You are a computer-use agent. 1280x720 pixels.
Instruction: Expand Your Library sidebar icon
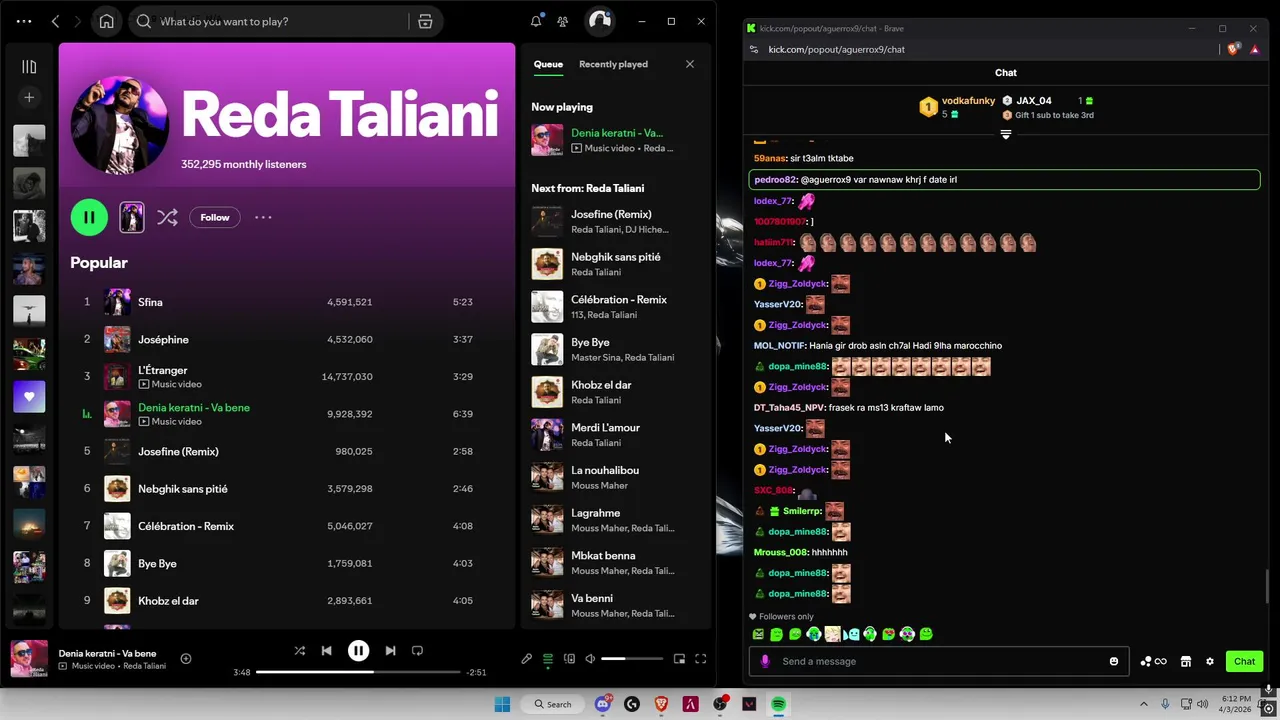tap(29, 67)
